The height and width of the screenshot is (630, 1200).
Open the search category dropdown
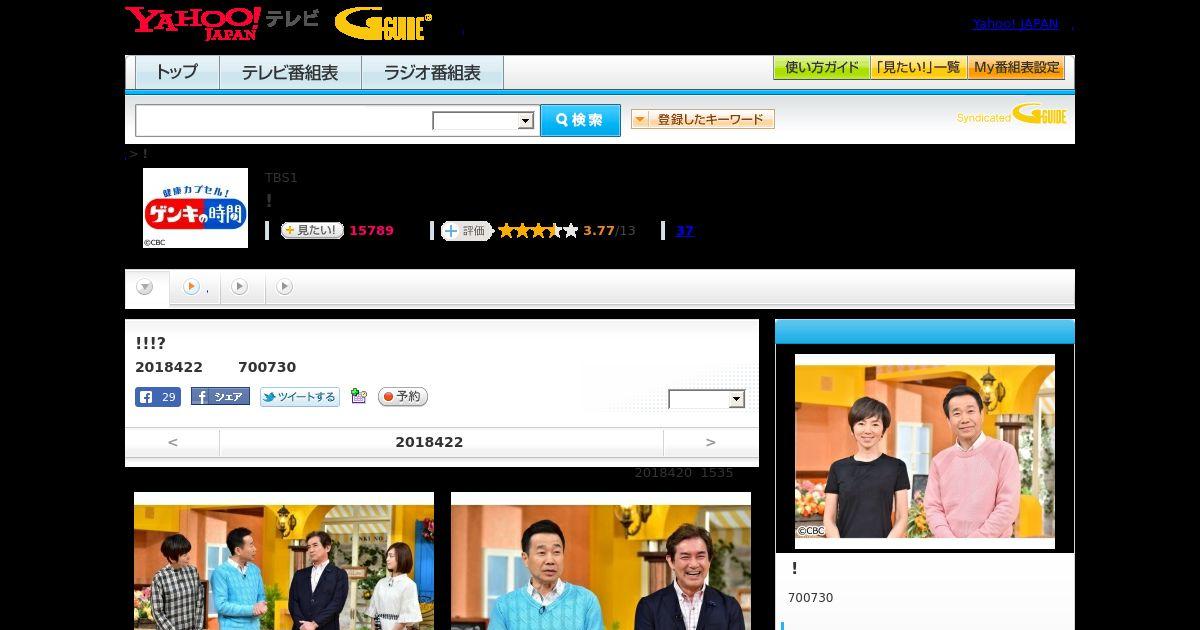click(x=483, y=121)
